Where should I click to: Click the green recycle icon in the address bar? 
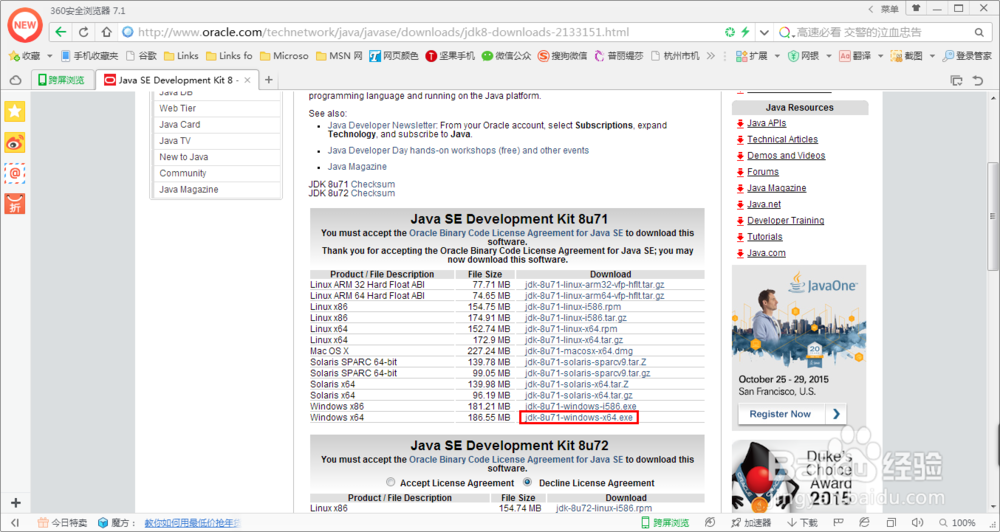click(730, 32)
